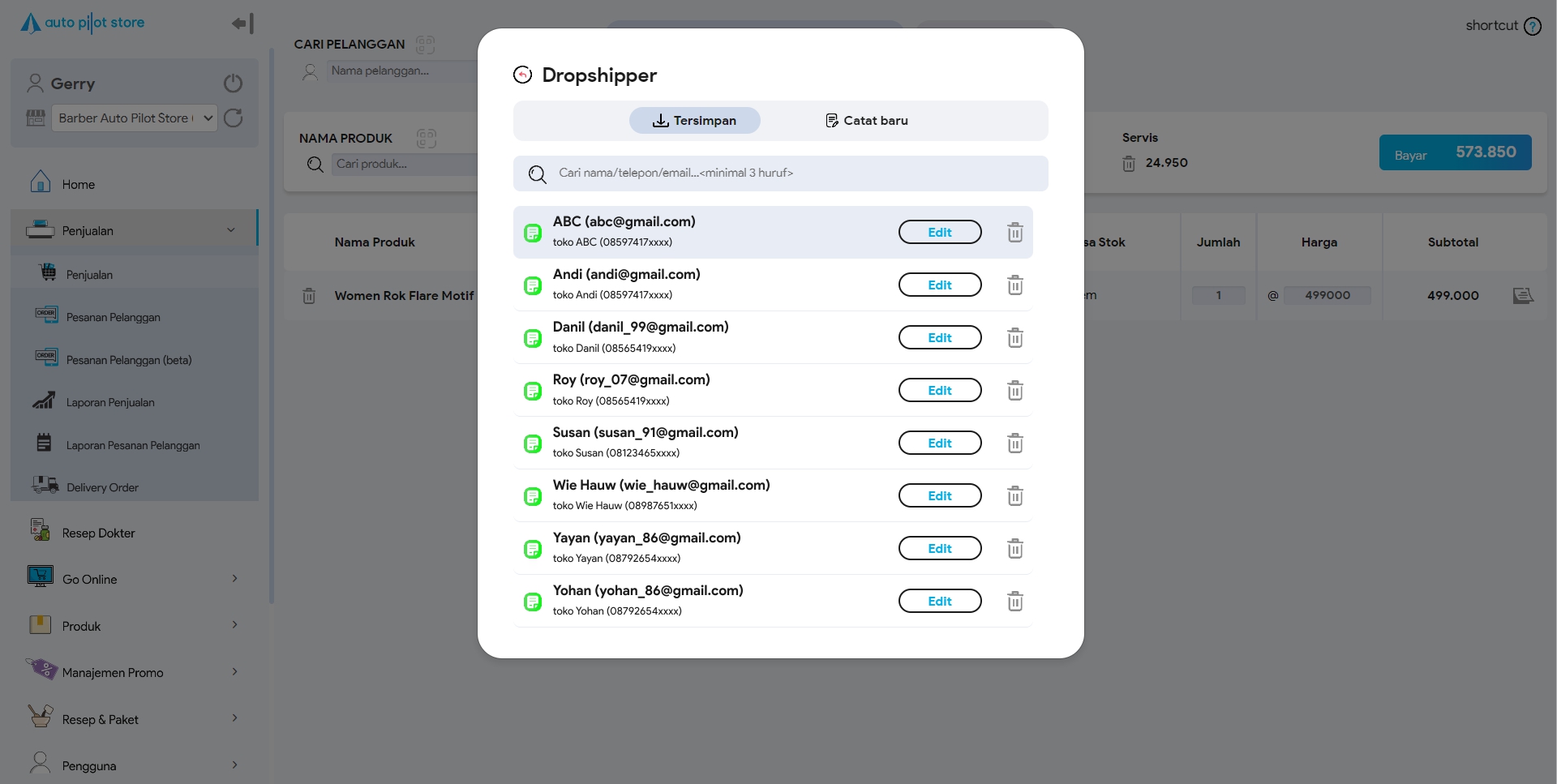Click the green note icon beside Andi

coord(533,285)
